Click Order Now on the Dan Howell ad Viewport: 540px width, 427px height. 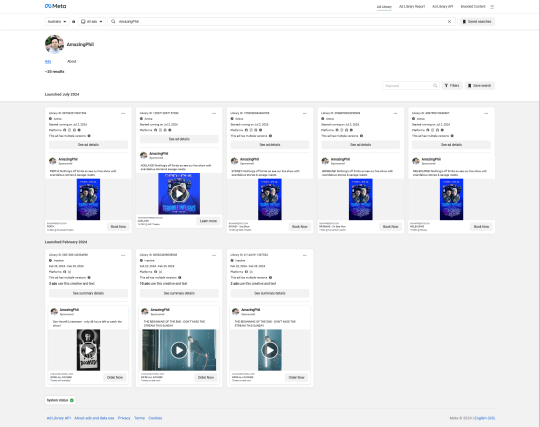115,377
